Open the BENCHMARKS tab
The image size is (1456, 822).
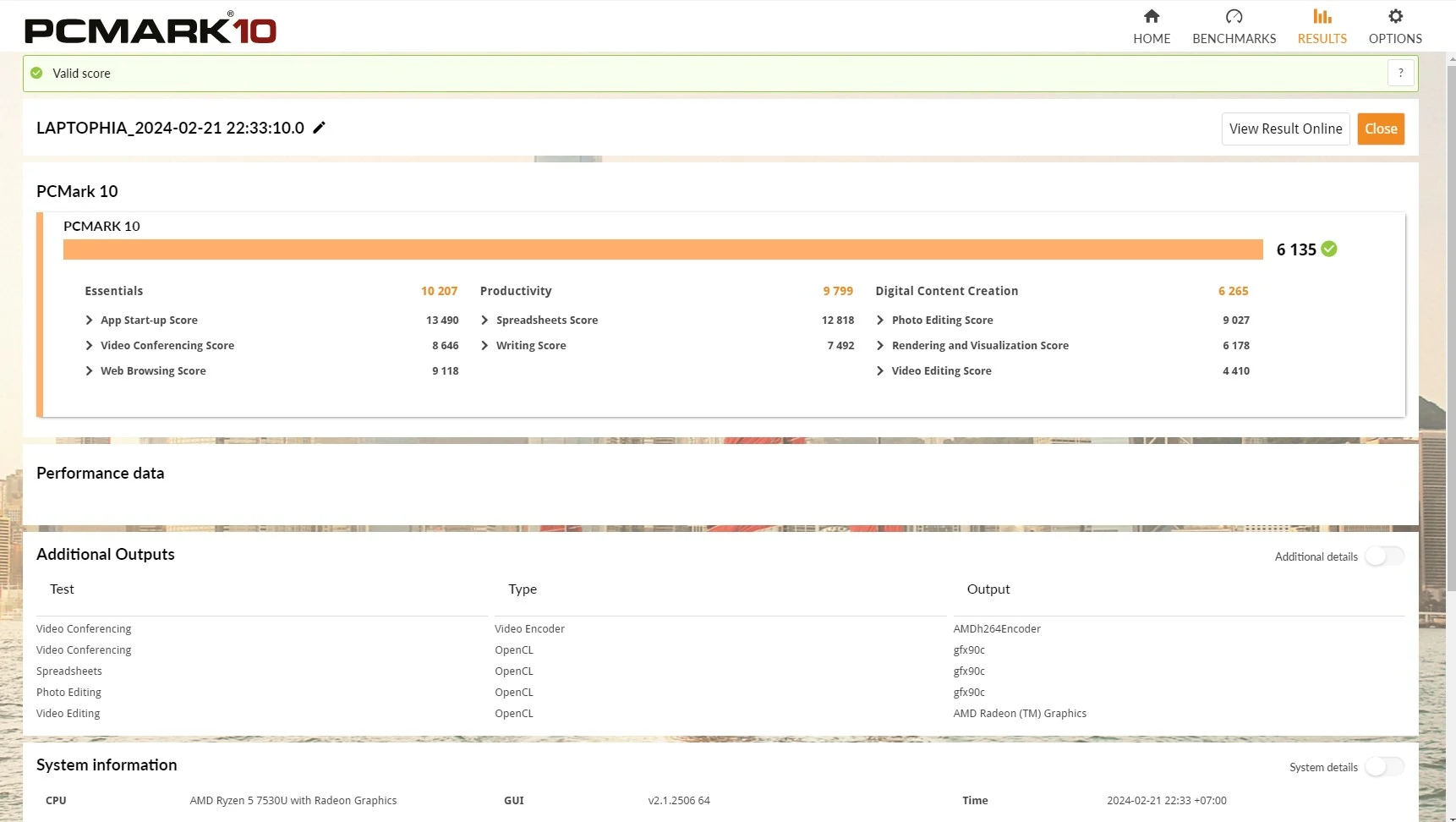(x=1234, y=27)
